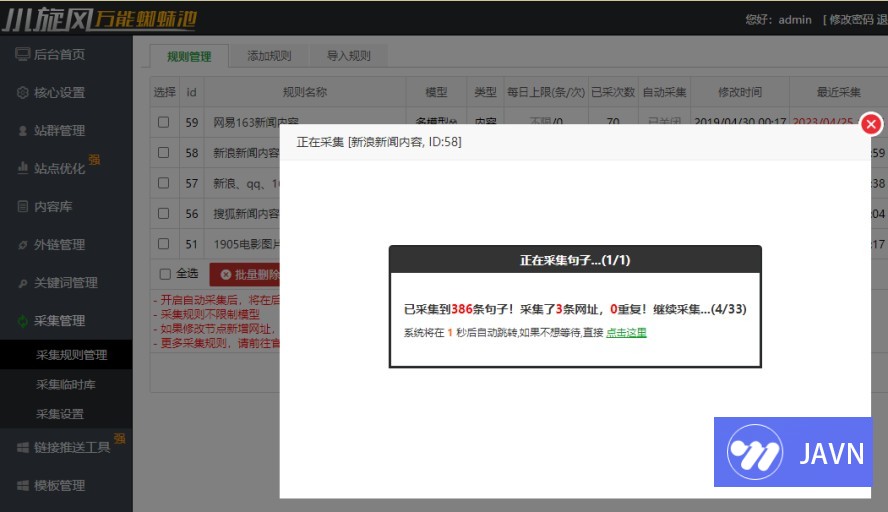Click the user icon beside 站群管理

(23, 131)
